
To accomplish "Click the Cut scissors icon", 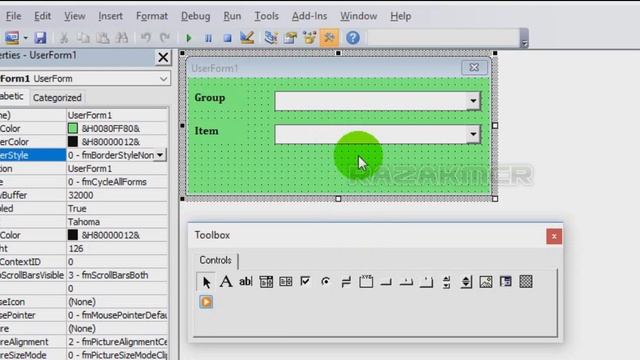I will (x=64, y=38).
